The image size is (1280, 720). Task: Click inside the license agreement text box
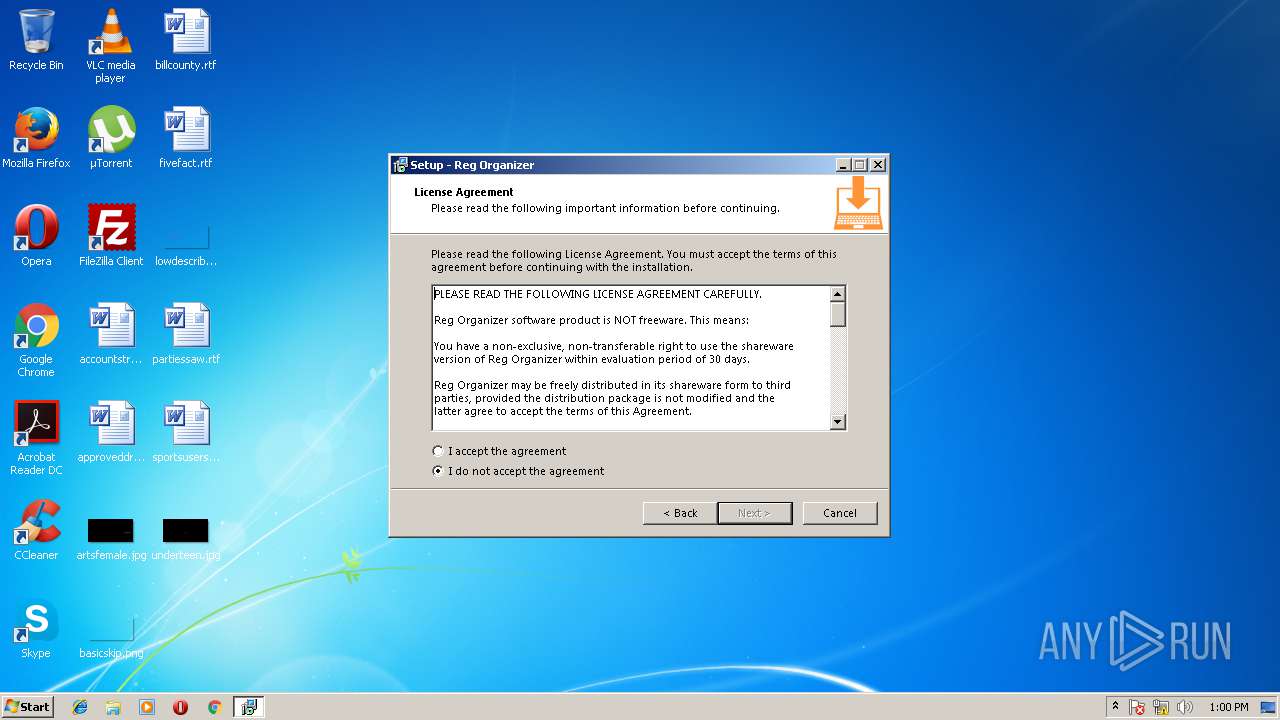(631, 359)
